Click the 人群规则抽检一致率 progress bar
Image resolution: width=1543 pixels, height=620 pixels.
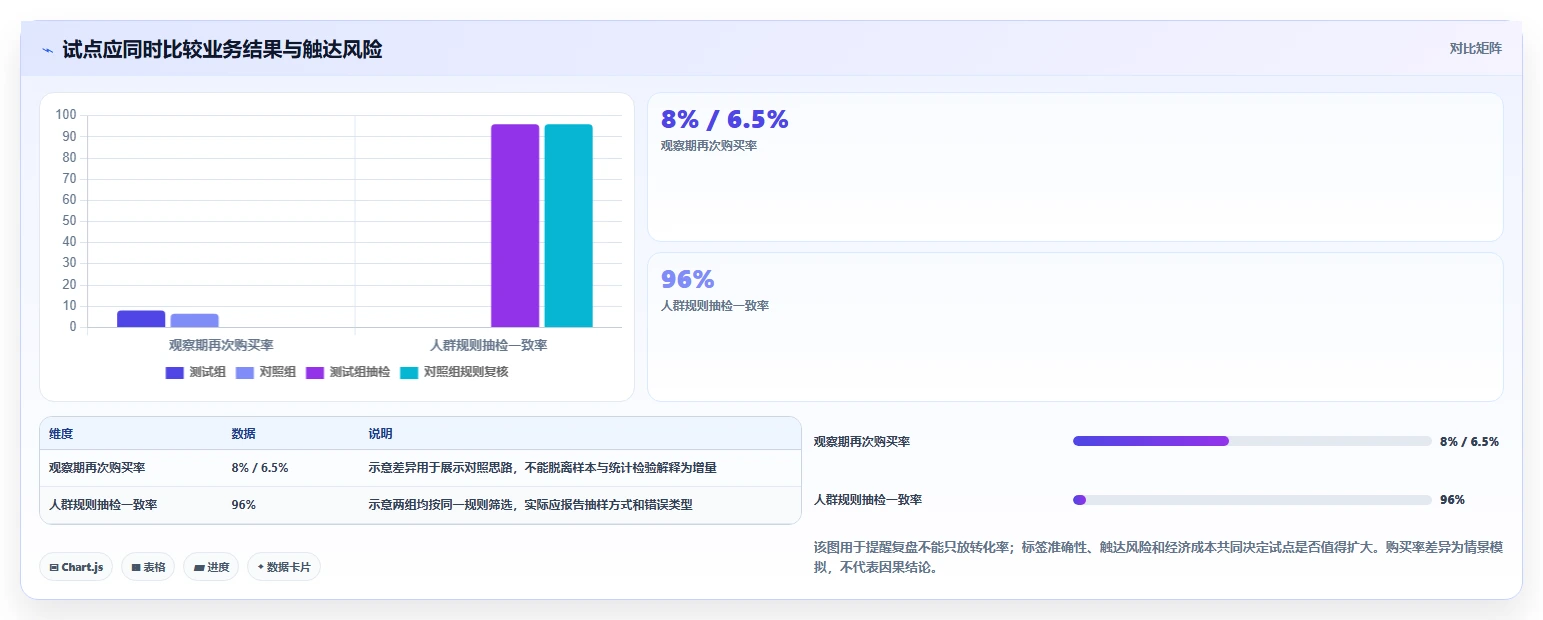pyautogui.click(x=1252, y=500)
